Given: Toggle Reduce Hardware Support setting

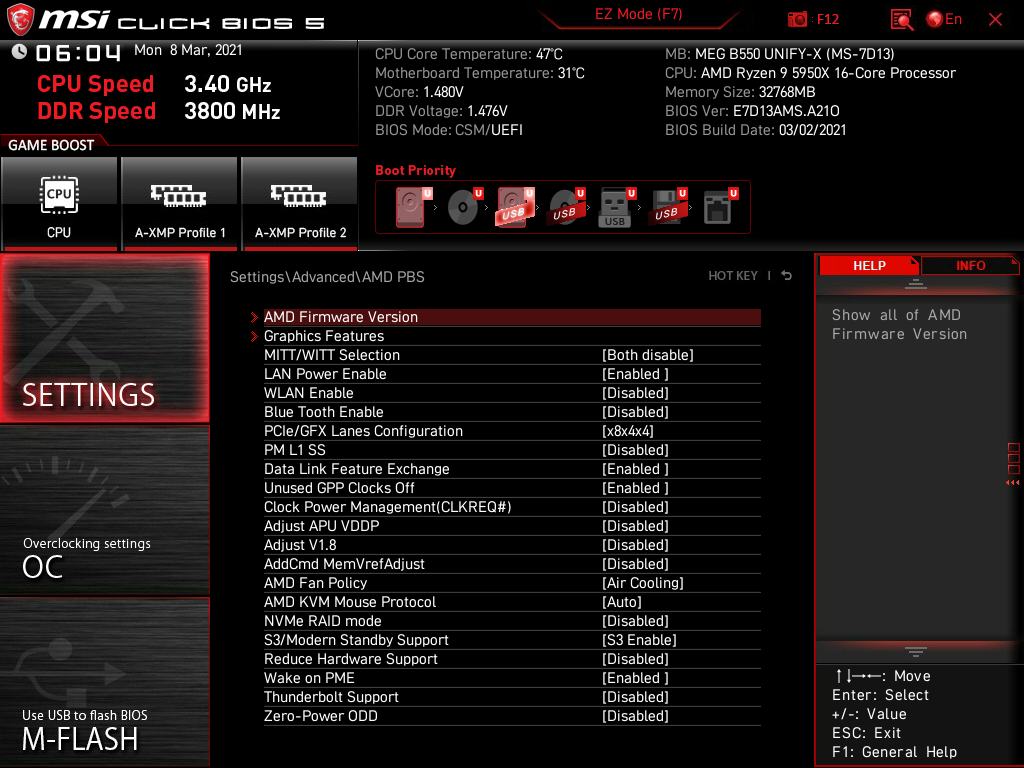Looking at the screenshot, I should pyautogui.click(x=512, y=658).
